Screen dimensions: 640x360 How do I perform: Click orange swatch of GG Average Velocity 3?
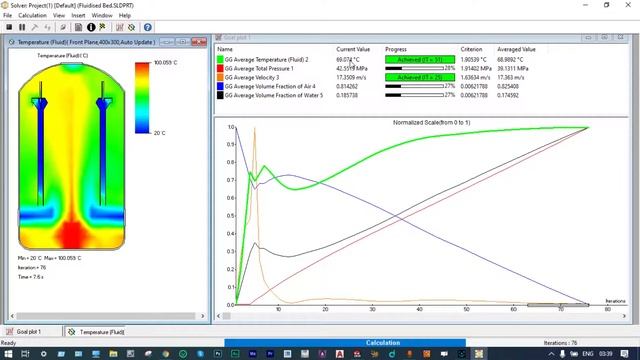click(220, 78)
